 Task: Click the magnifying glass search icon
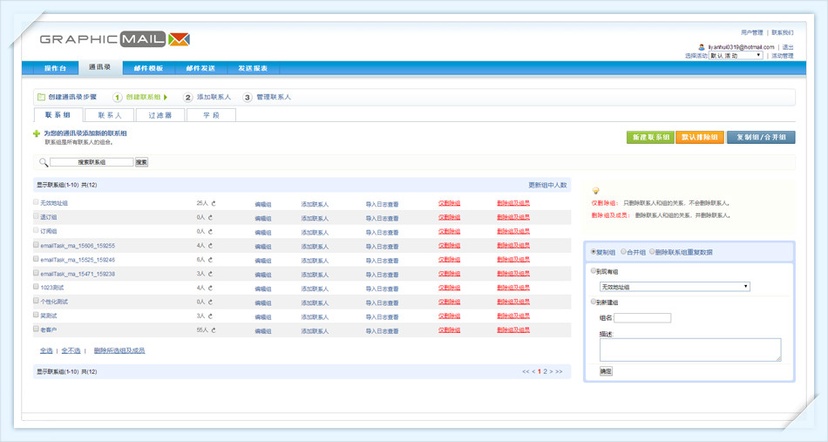(x=43, y=162)
